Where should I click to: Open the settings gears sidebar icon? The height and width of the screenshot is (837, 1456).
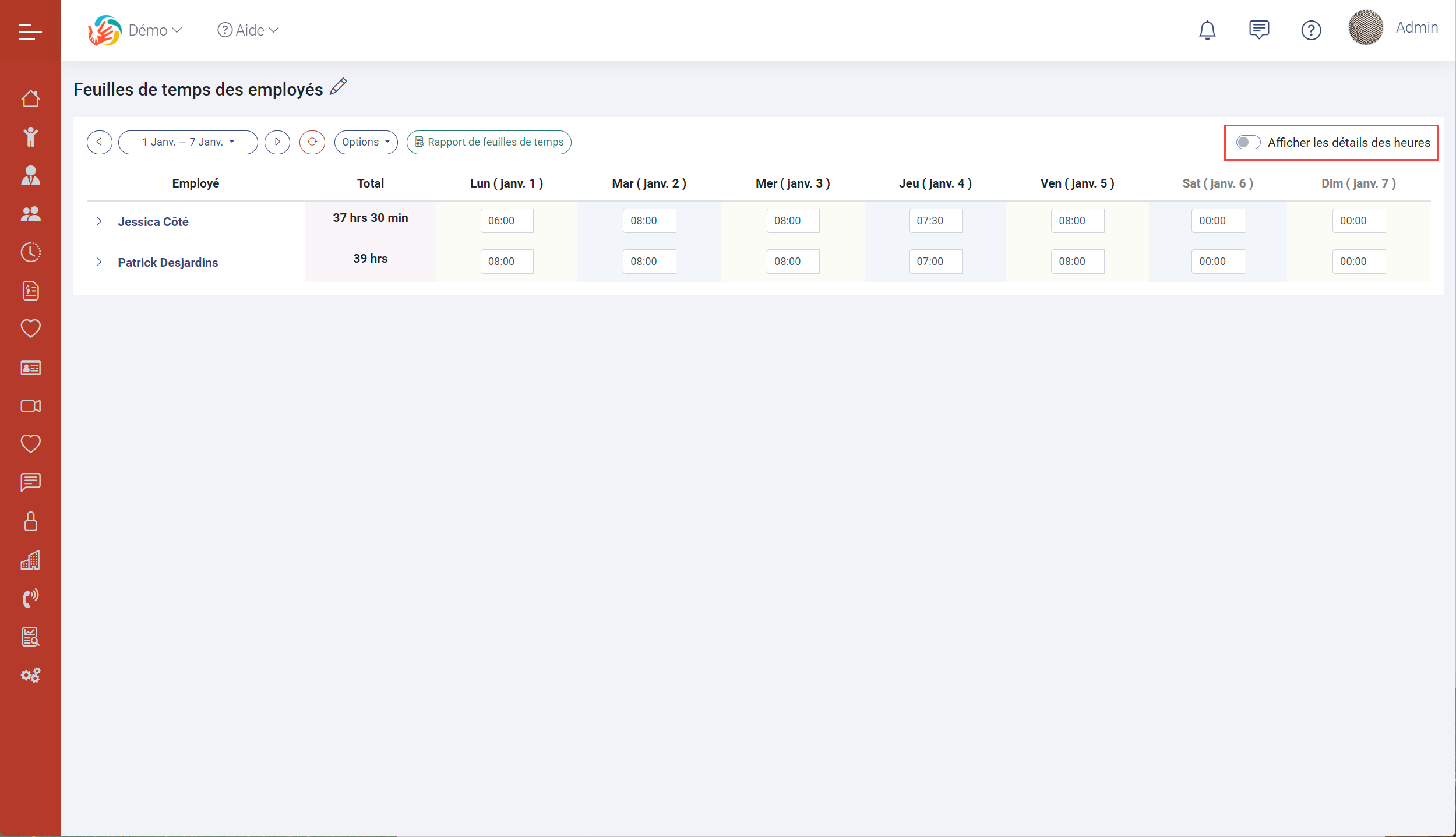pos(30,675)
